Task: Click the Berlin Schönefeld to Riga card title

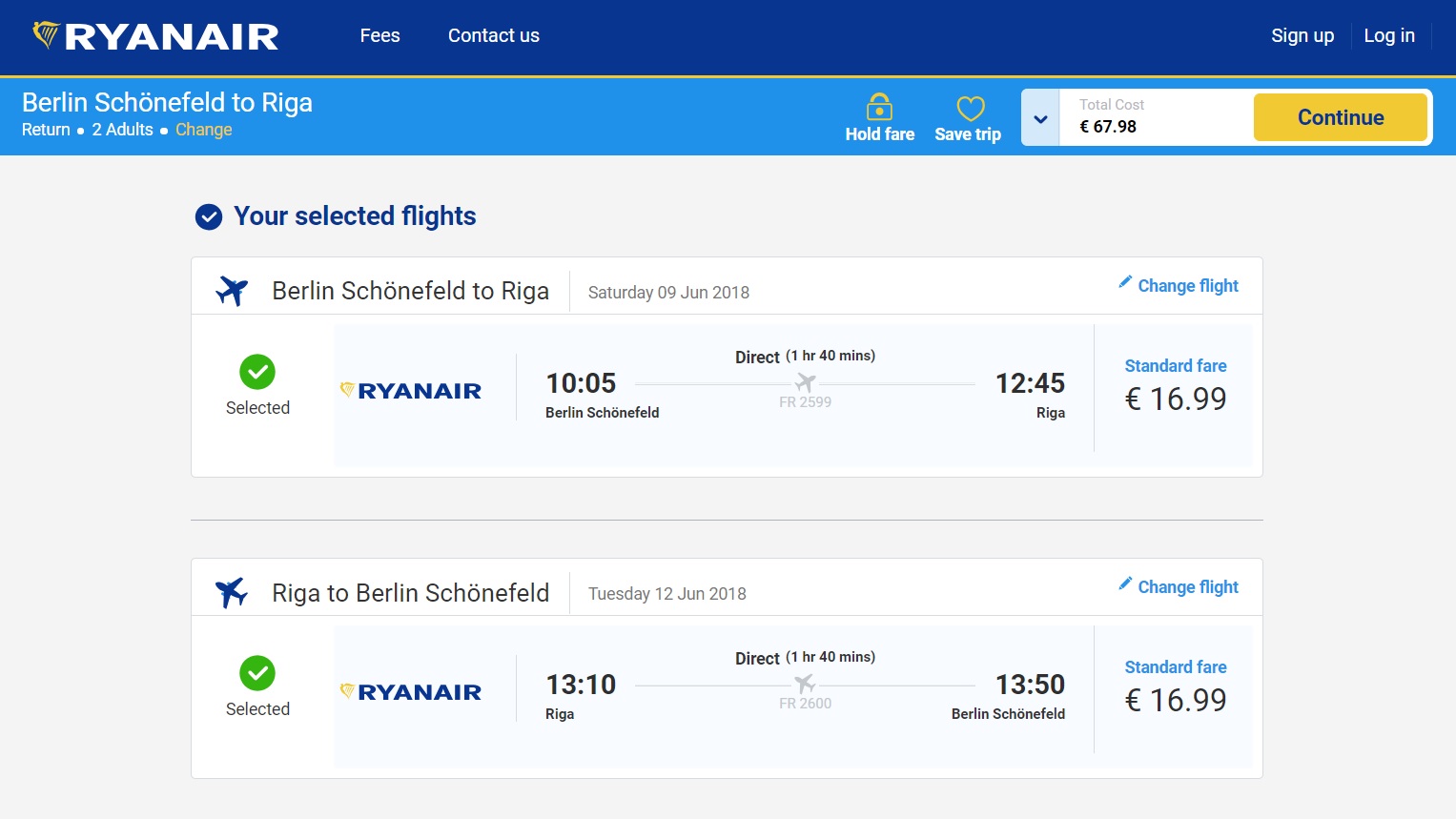Action: (410, 291)
